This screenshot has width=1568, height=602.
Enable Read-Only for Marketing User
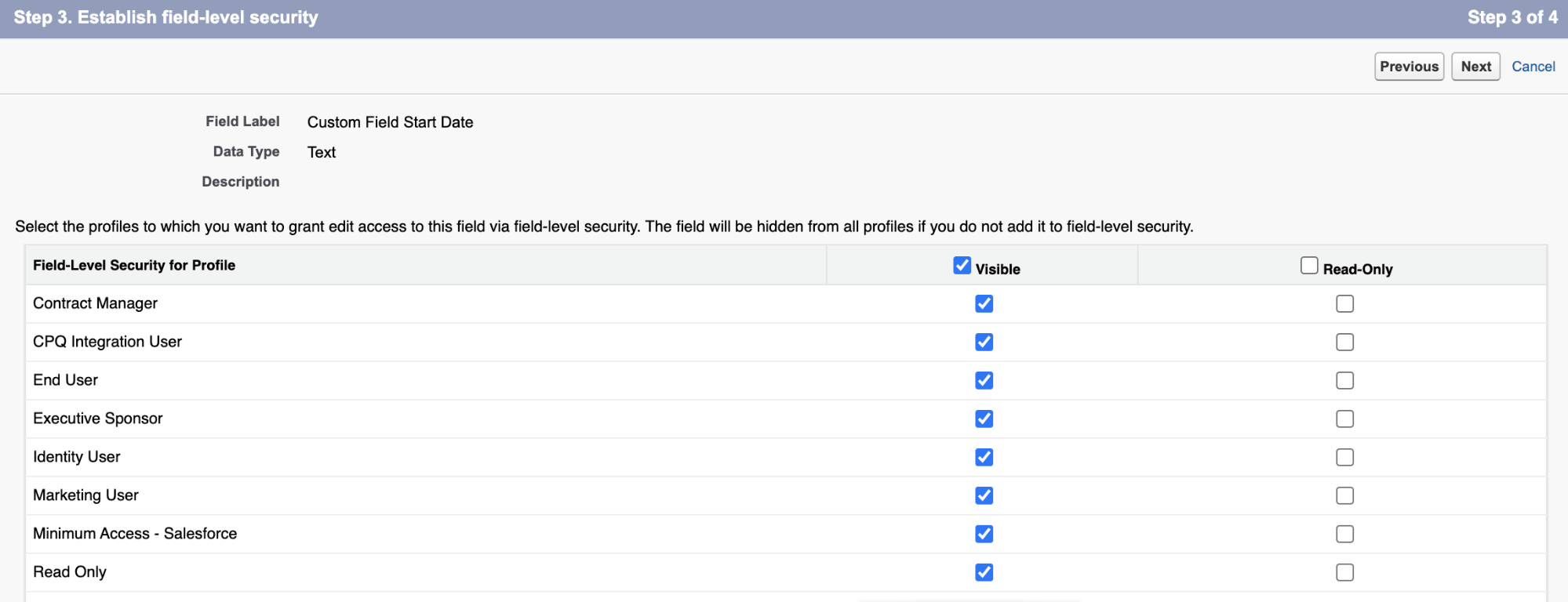[1344, 496]
